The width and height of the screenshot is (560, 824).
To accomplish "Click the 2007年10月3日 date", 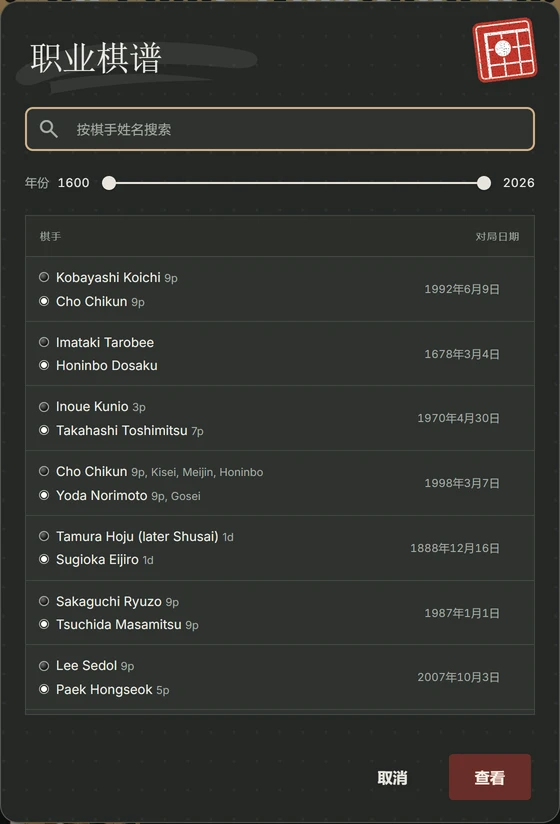I will tap(458, 677).
